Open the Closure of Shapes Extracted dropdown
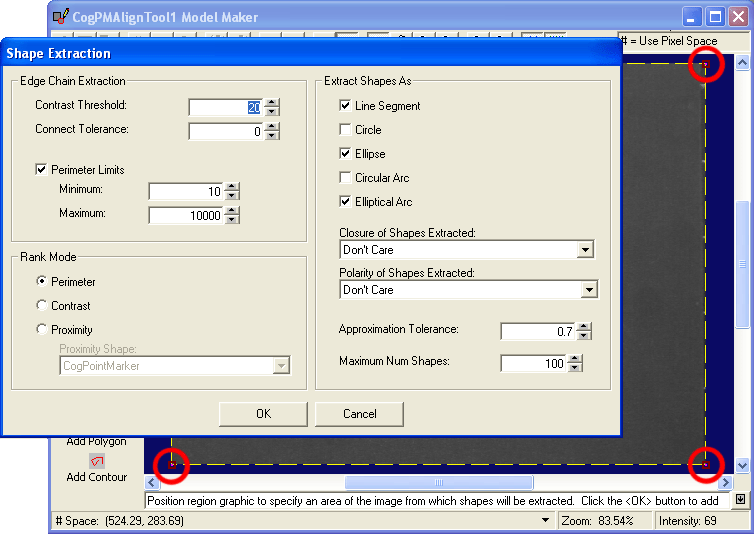The image size is (754, 534). pos(585,250)
